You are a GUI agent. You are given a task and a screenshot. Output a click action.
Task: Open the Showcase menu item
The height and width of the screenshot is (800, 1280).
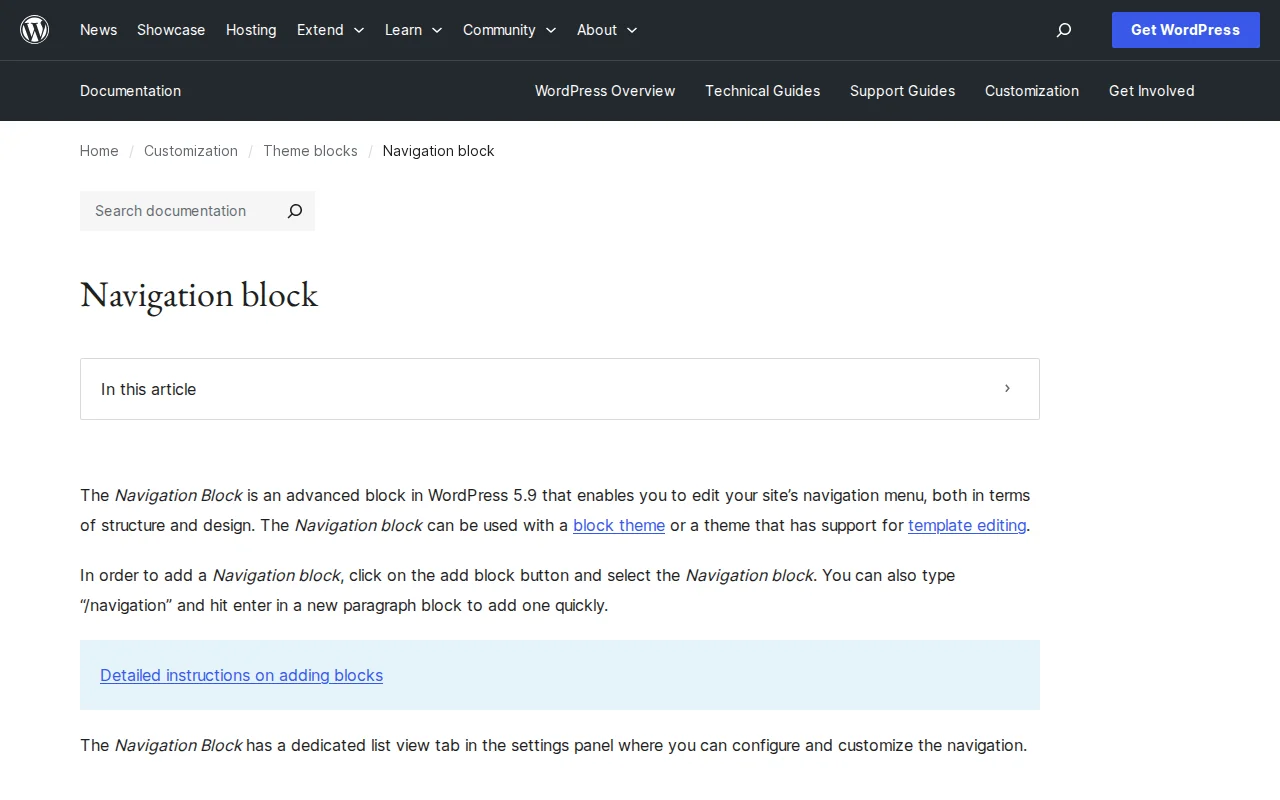[170, 30]
